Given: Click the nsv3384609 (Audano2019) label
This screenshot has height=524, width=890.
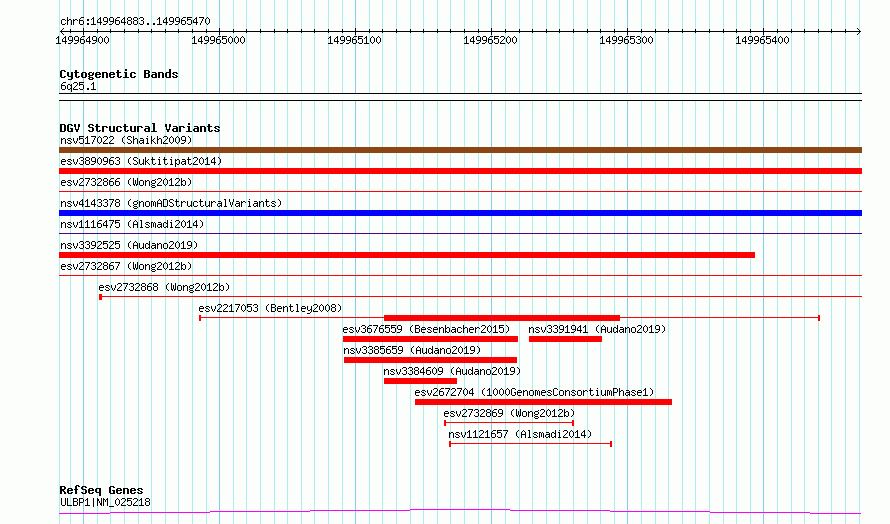Looking at the screenshot, I should tap(452, 371).
